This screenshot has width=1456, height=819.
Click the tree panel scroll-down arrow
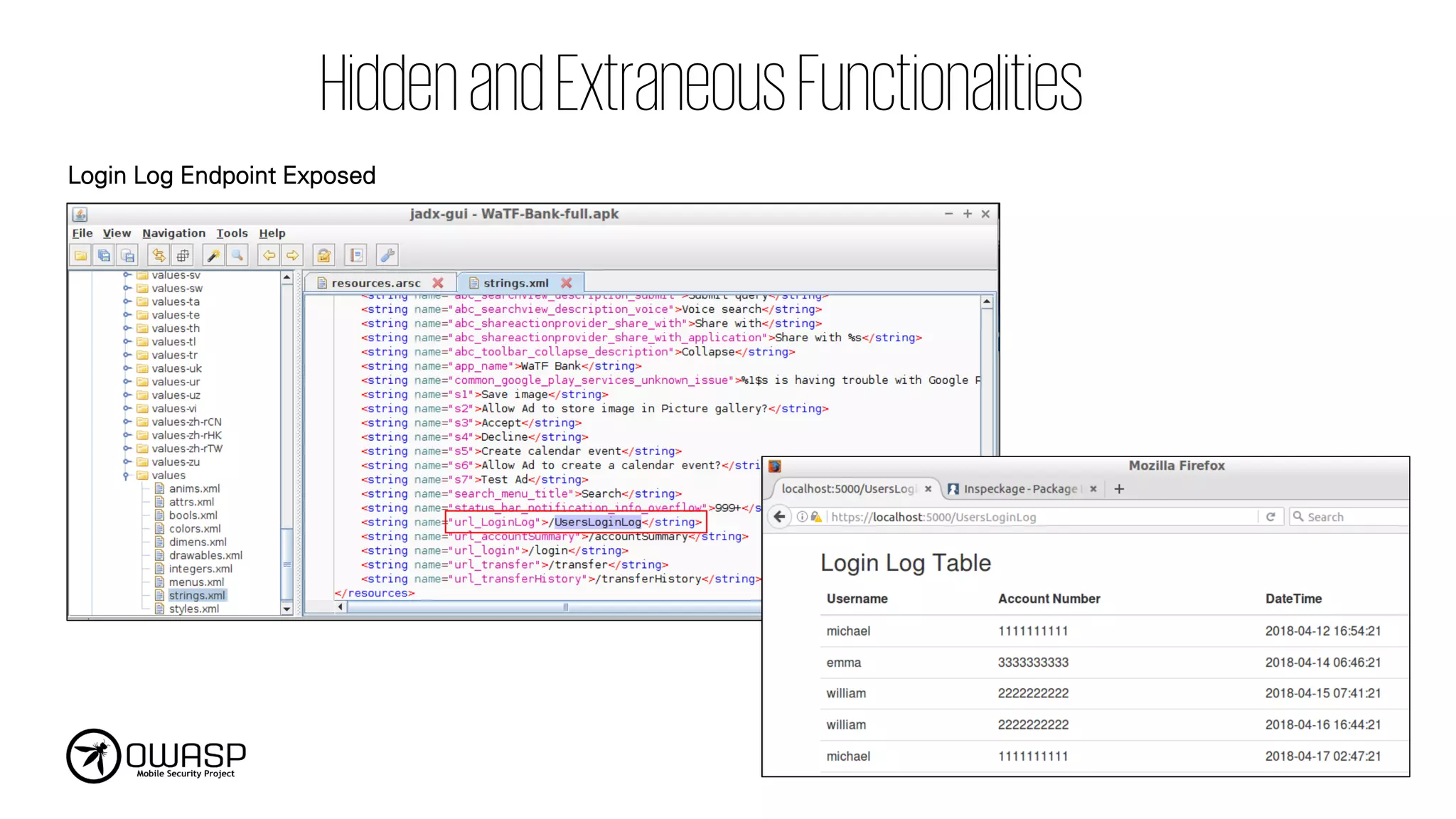(x=287, y=609)
